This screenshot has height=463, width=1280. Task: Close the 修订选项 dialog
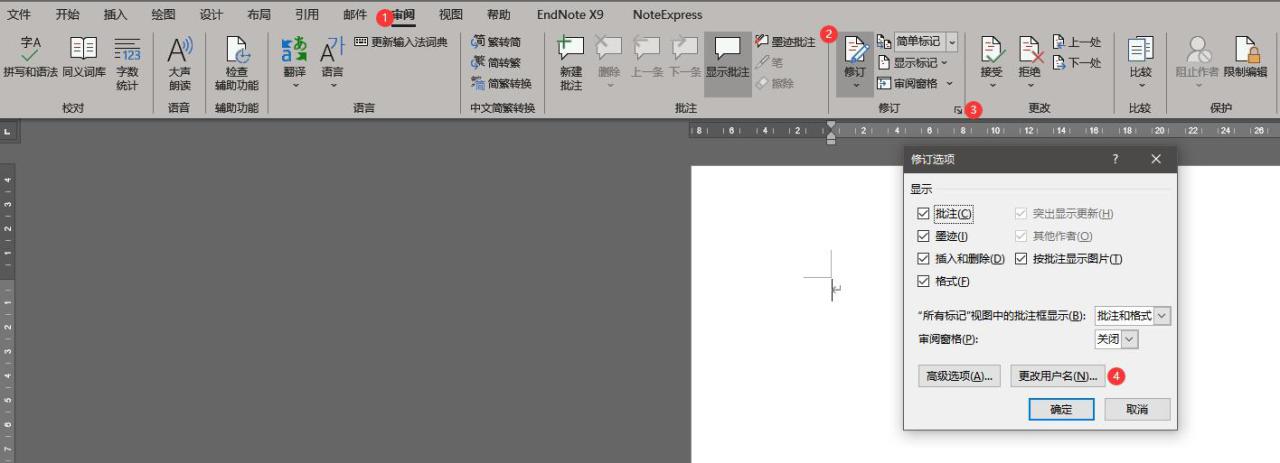point(1156,159)
